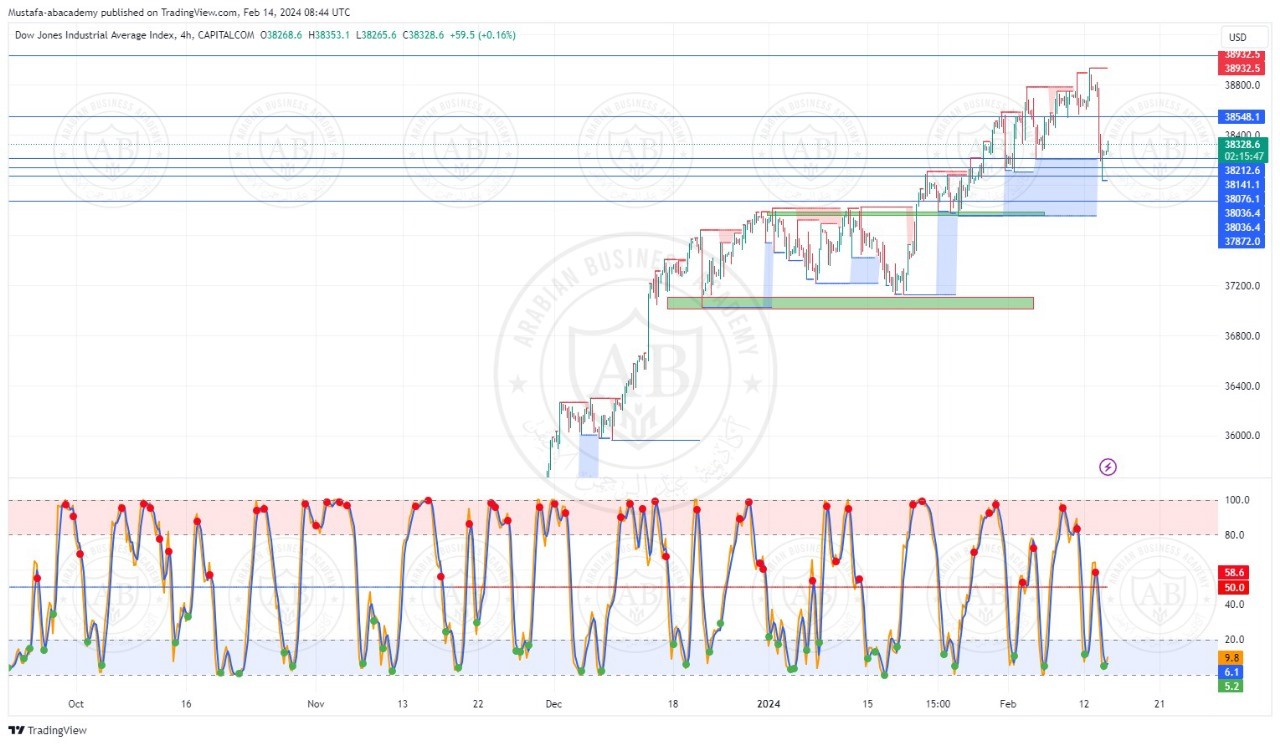Click the 18 label on time axis
The height and width of the screenshot is (745, 1280).
tap(673, 704)
